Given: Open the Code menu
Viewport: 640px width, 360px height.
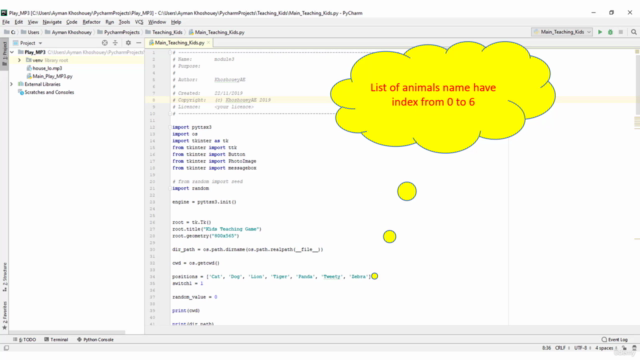Looking at the screenshot, I should 71,22.
